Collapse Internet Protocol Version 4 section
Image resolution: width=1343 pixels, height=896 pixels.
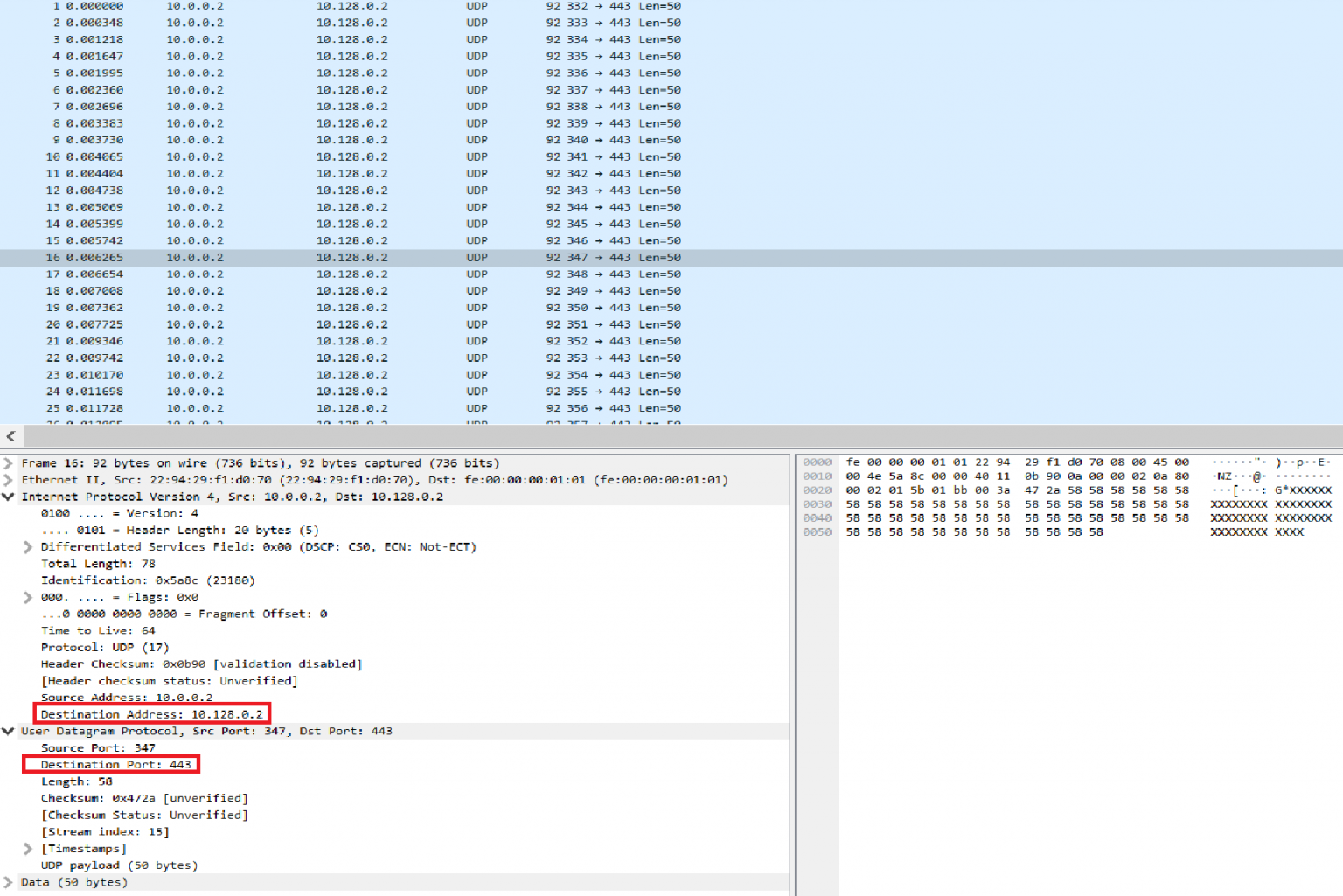tap(7, 497)
